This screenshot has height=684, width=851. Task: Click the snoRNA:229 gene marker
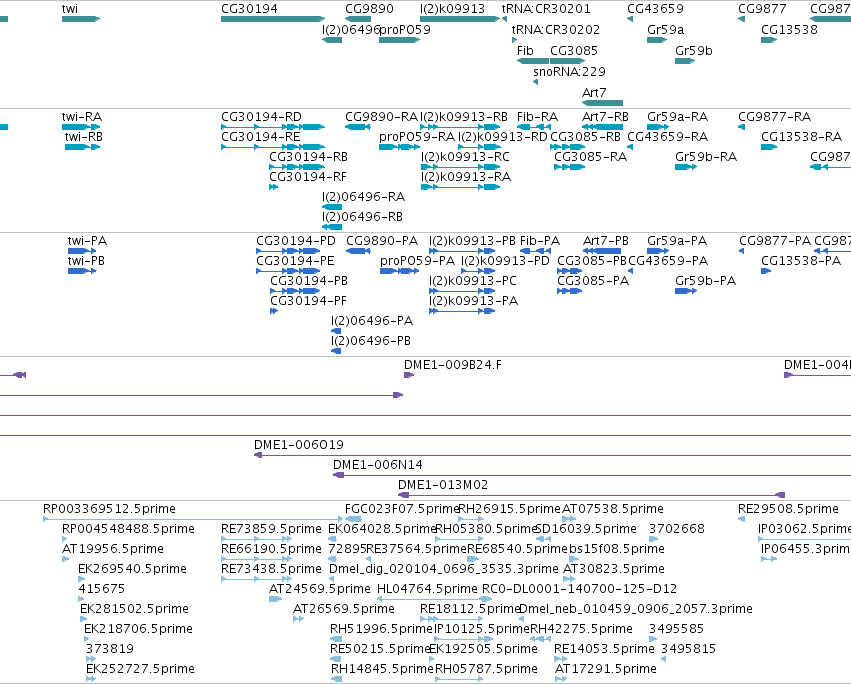pos(536,82)
